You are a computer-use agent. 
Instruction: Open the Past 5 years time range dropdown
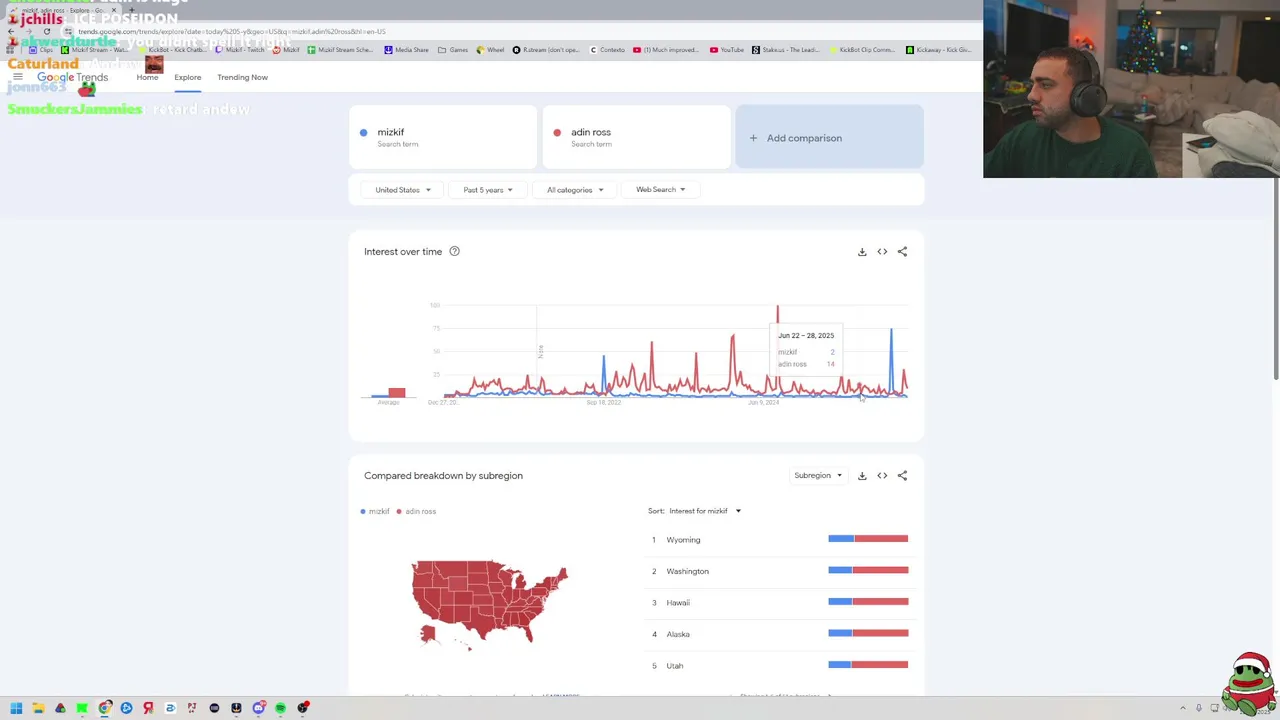487,190
